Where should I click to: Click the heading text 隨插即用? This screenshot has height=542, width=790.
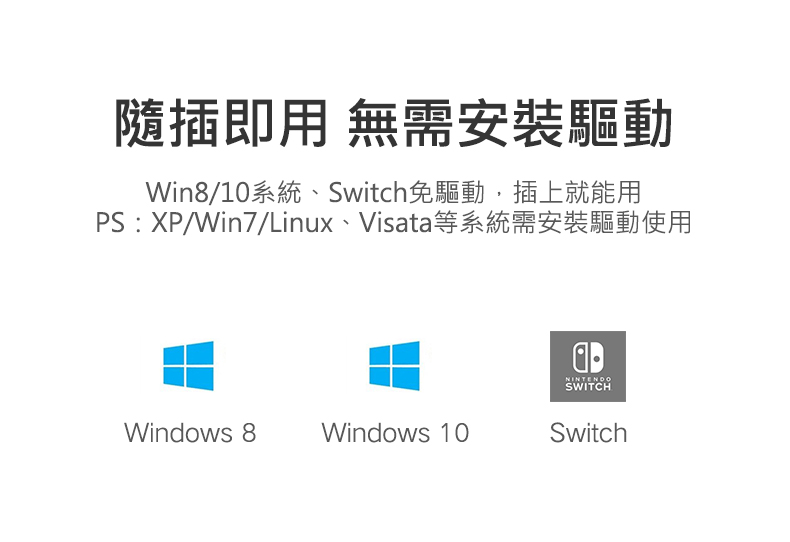click(221, 123)
